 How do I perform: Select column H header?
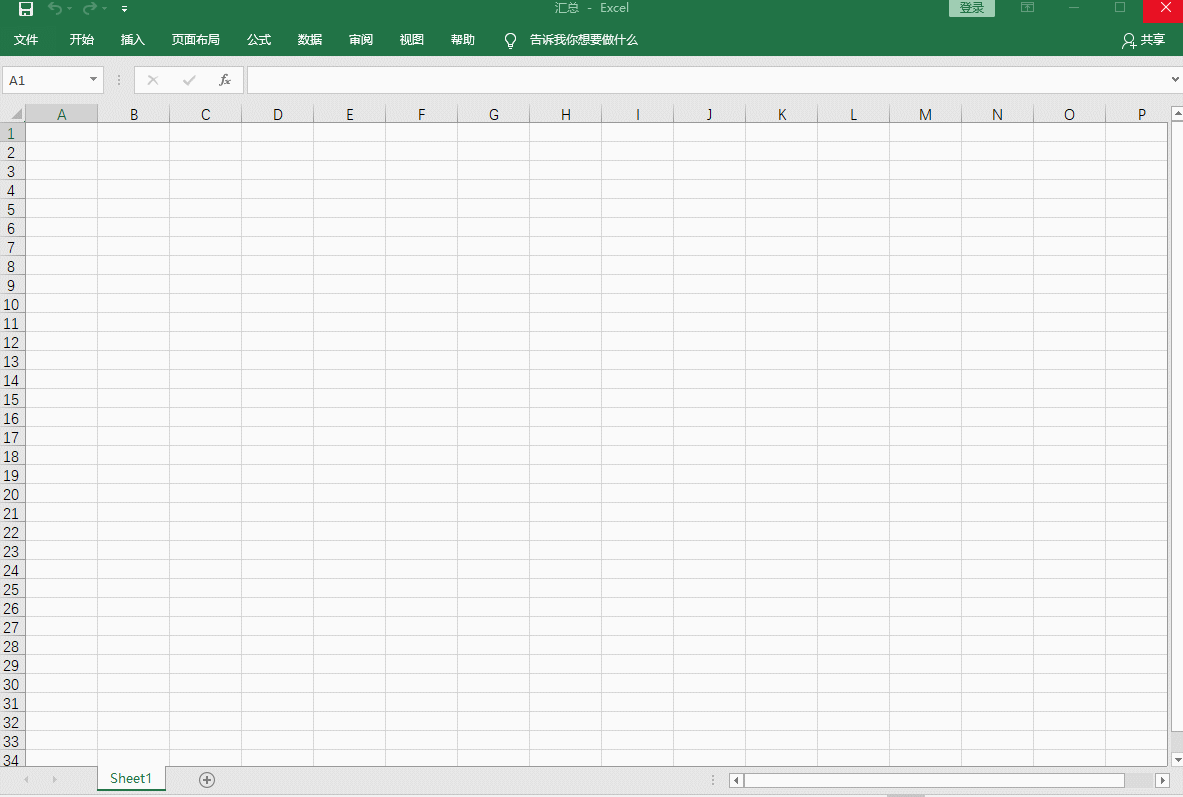pos(566,114)
